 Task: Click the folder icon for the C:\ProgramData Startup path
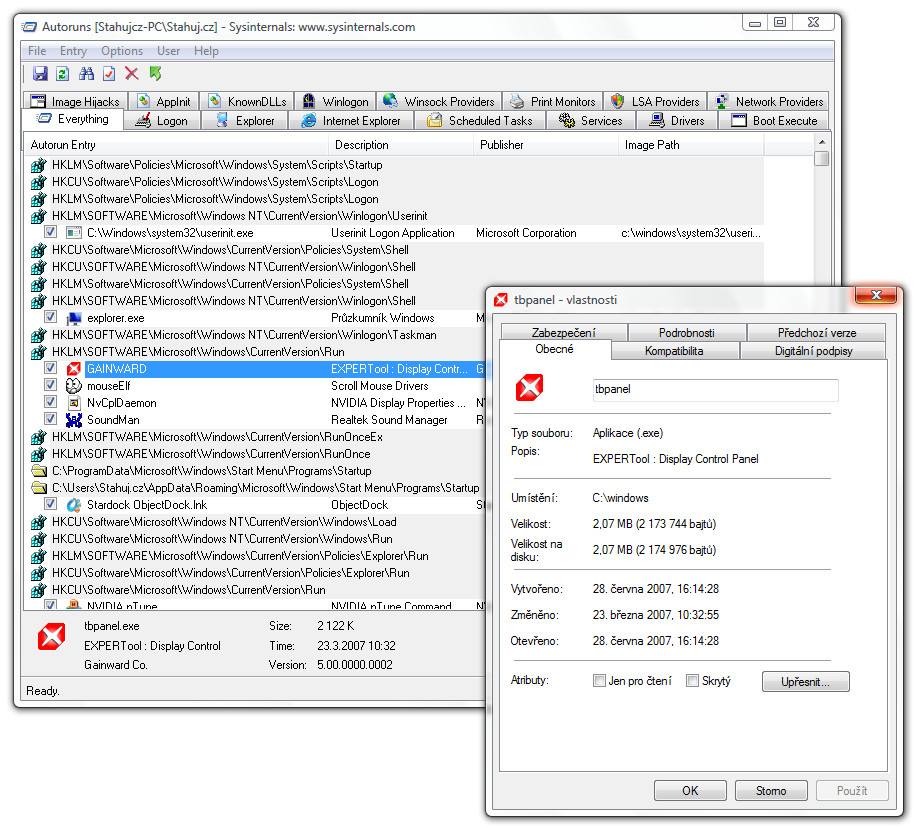tap(39, 471)
